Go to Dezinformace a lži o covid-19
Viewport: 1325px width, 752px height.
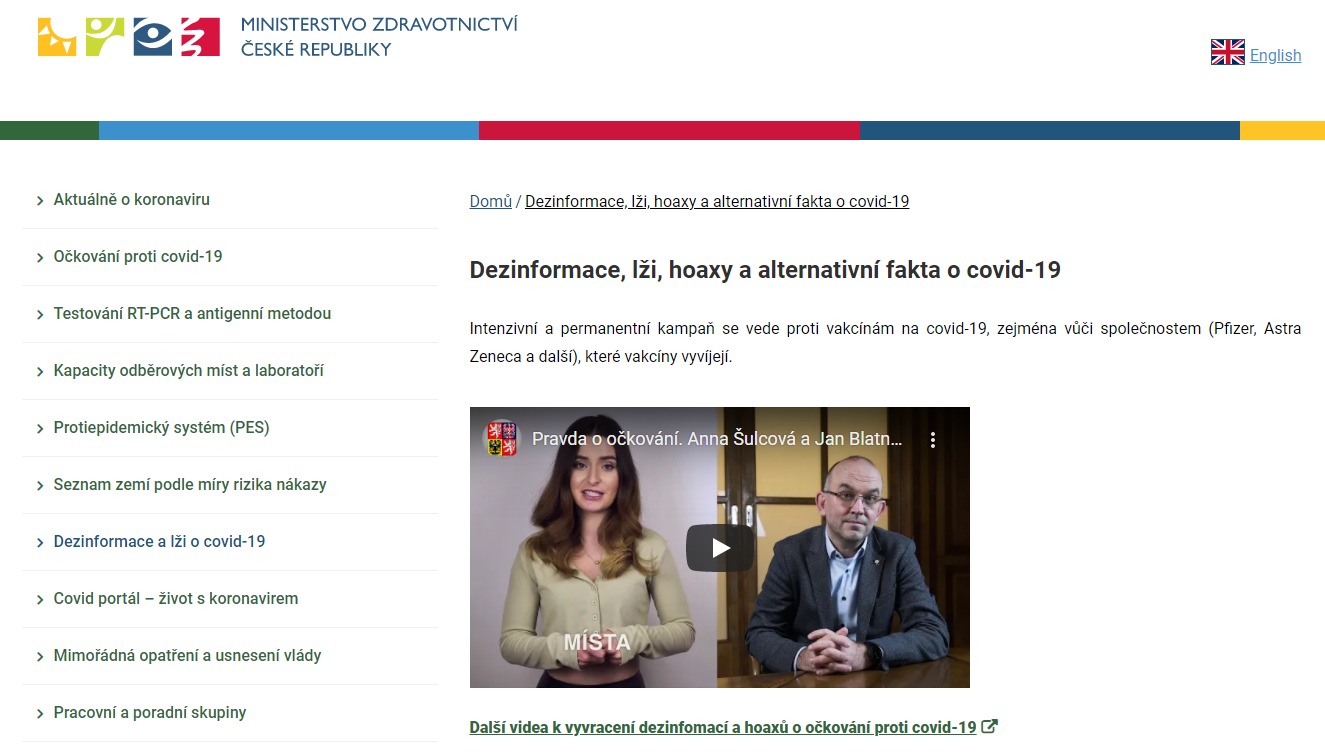[x=159, y=542]
